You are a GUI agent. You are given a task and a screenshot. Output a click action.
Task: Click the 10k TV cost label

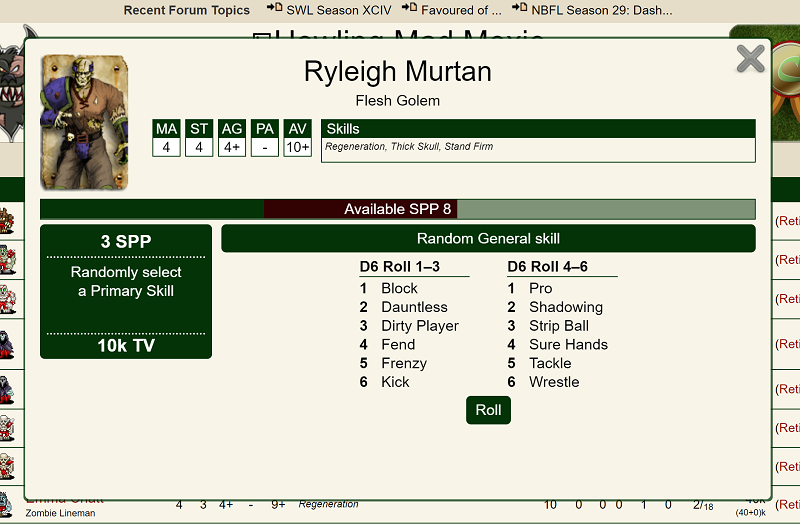point(126,346)
